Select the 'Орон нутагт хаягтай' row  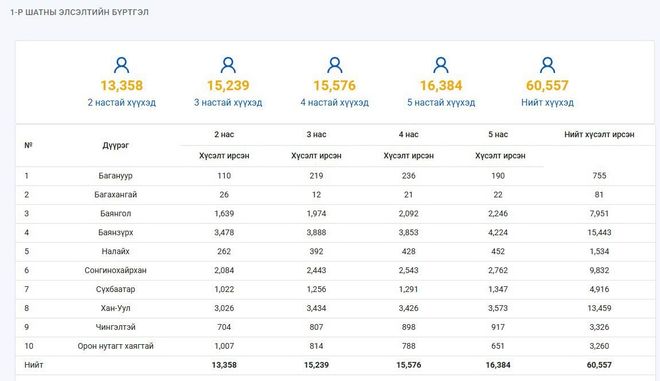pos(335,346)
